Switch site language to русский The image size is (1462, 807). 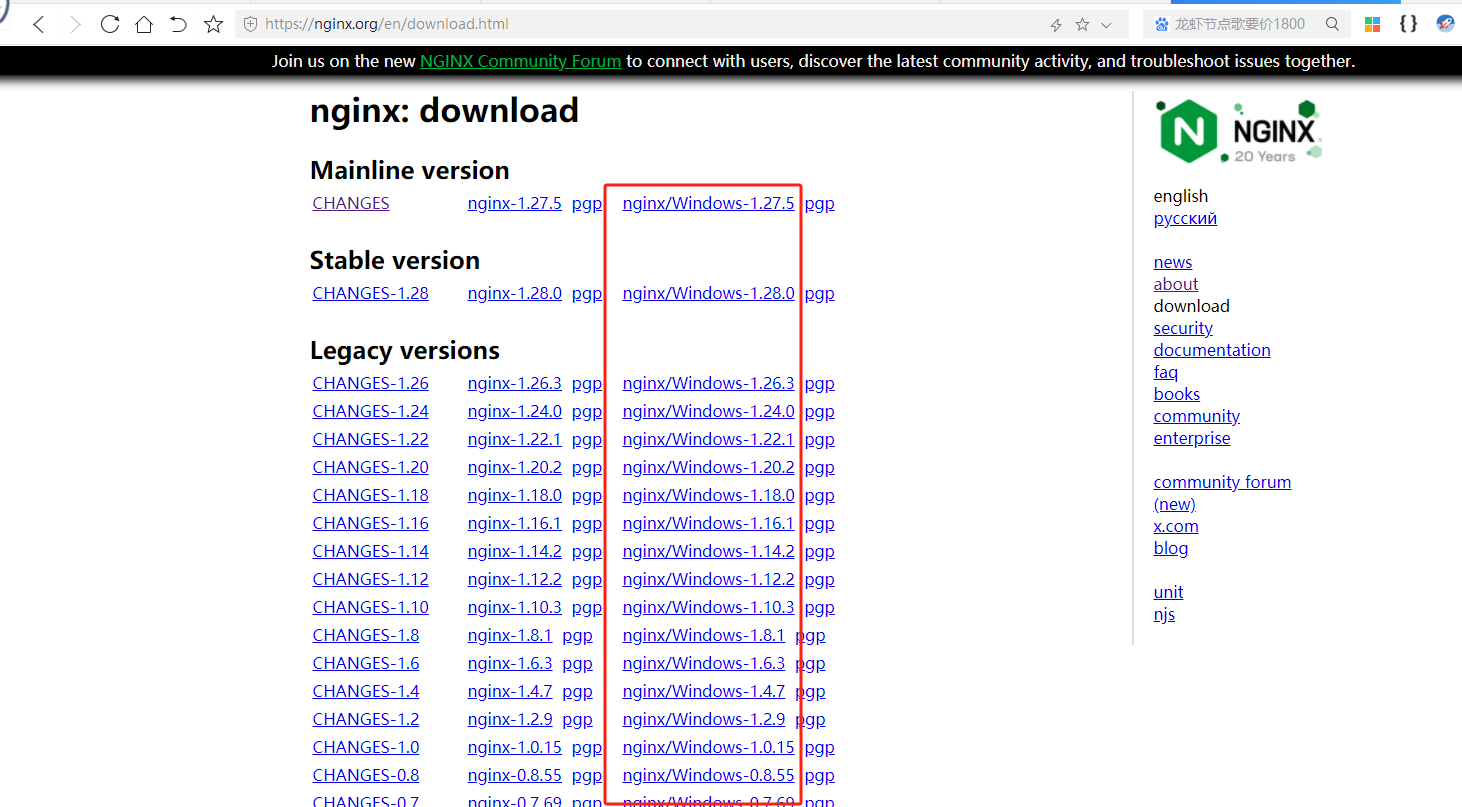click(x=1184, y=217)
